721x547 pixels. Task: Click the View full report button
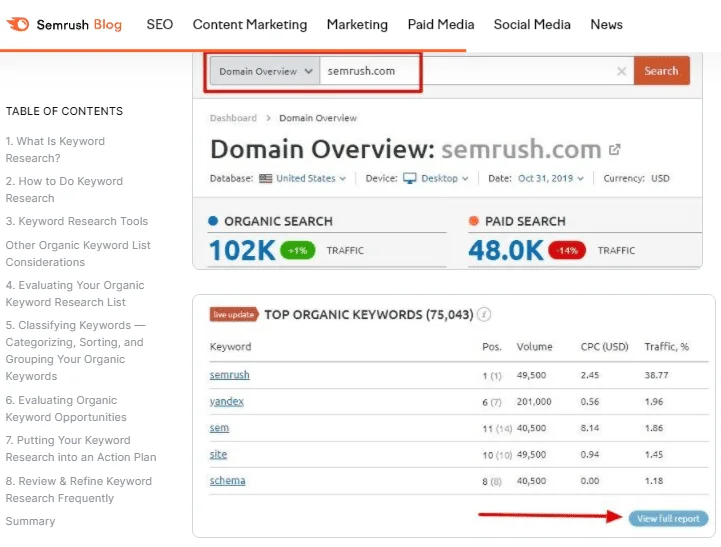[667, 518]
